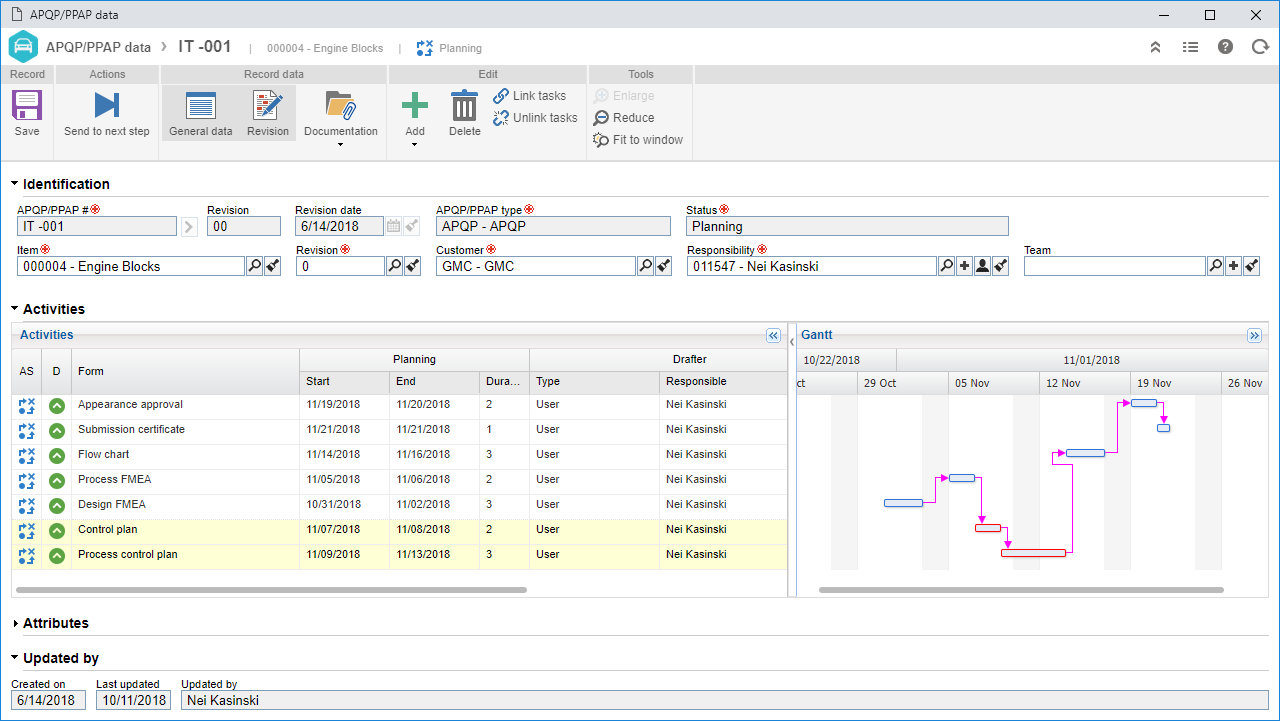Viewport: 1280px width, 721px height.
Task: Send record to next step
Action: 107,113
